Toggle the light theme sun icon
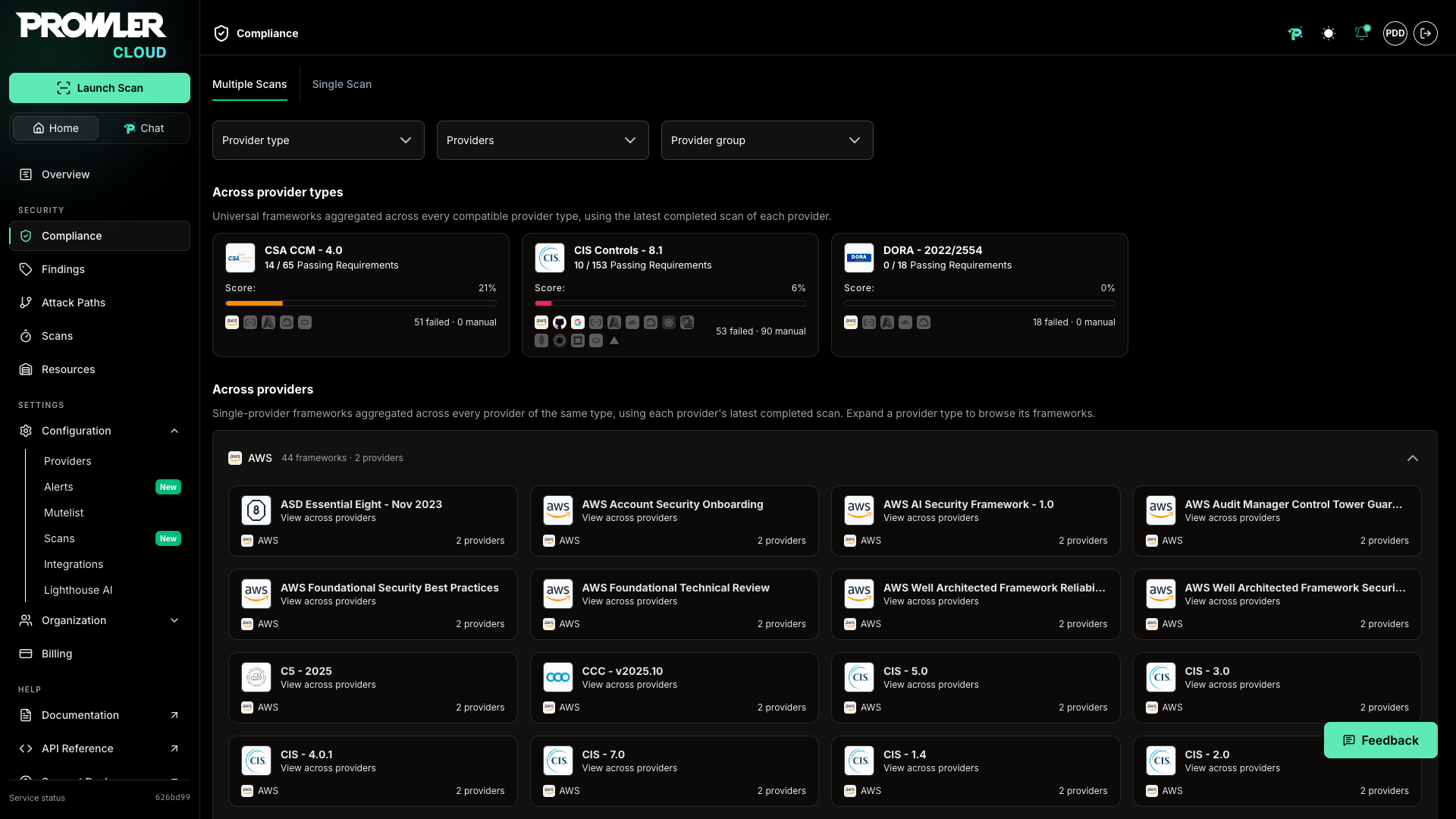1456x819 pixels. pos(1329,33)
